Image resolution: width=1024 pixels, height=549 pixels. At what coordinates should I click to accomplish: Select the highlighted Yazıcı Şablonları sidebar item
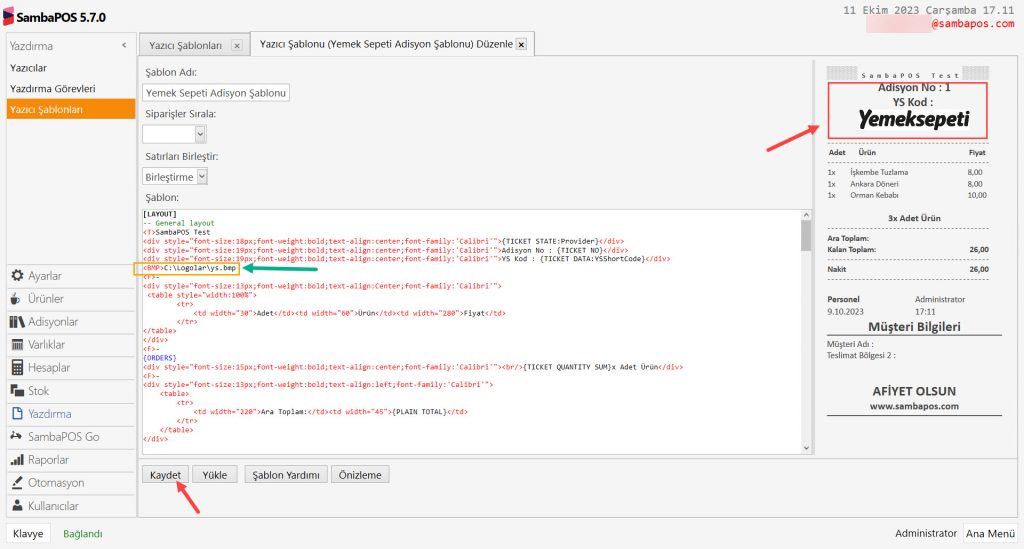tap(71, 109)
